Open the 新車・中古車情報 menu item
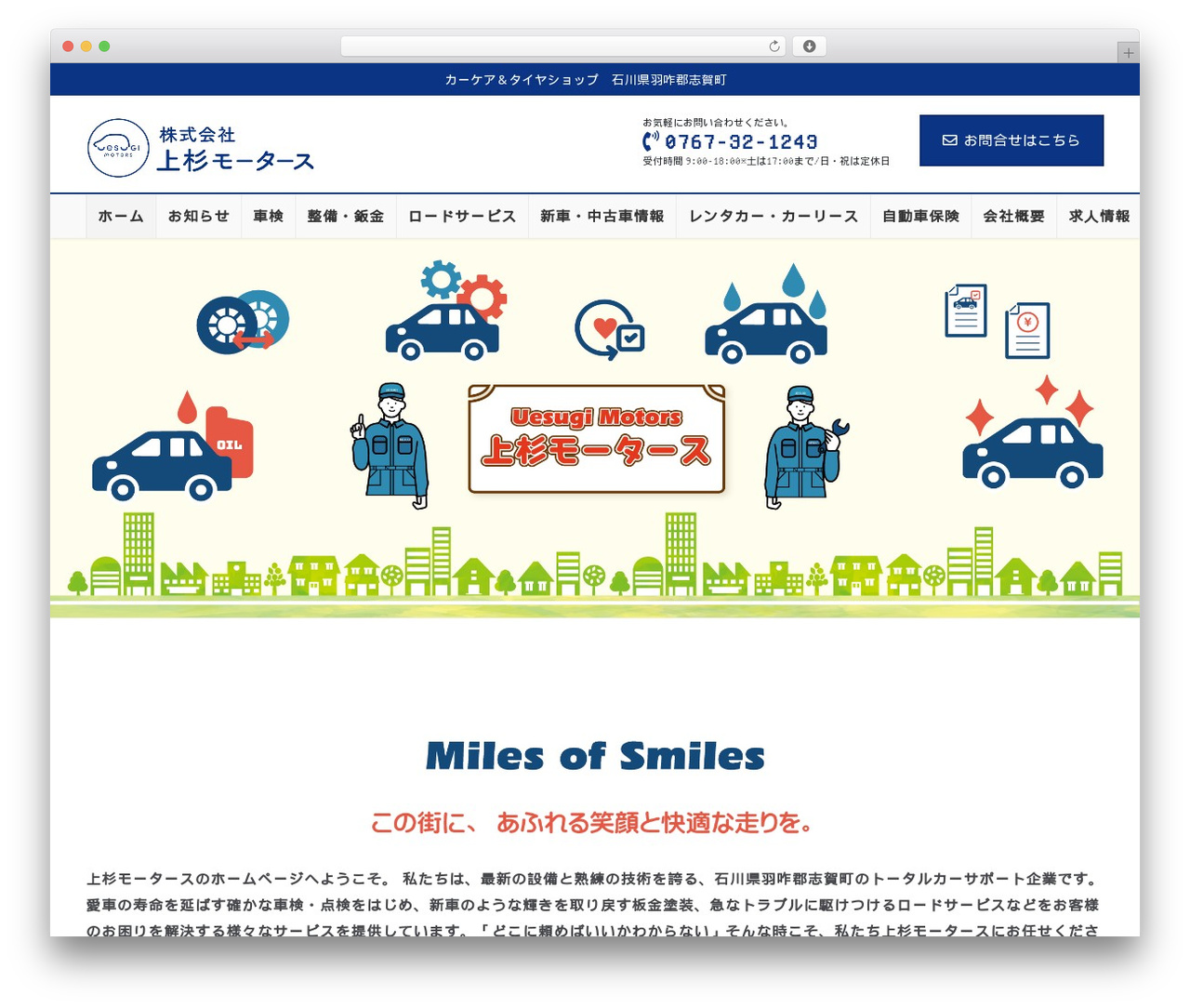 tap(602, 217)
